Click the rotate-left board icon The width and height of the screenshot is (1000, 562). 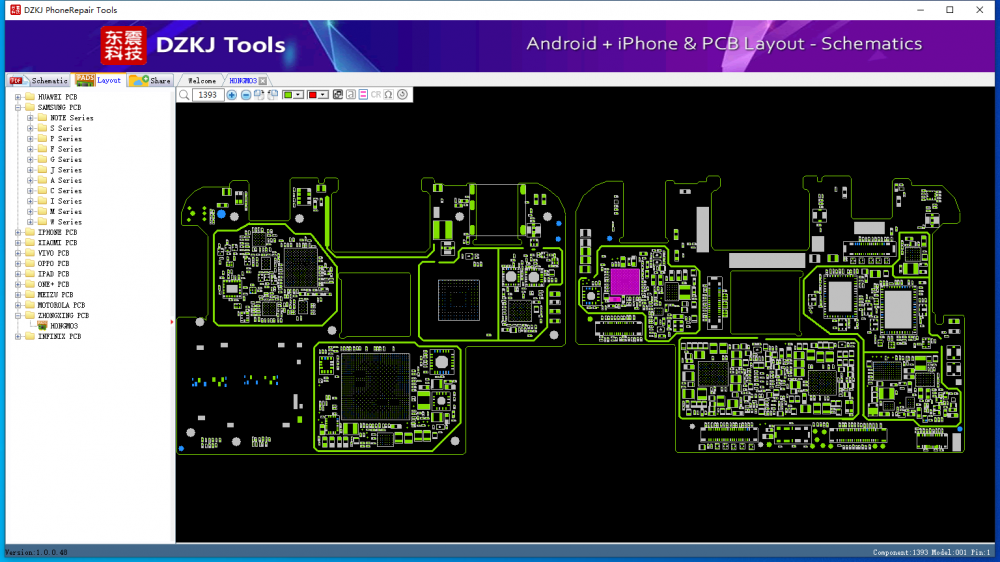tap(273, 95)
